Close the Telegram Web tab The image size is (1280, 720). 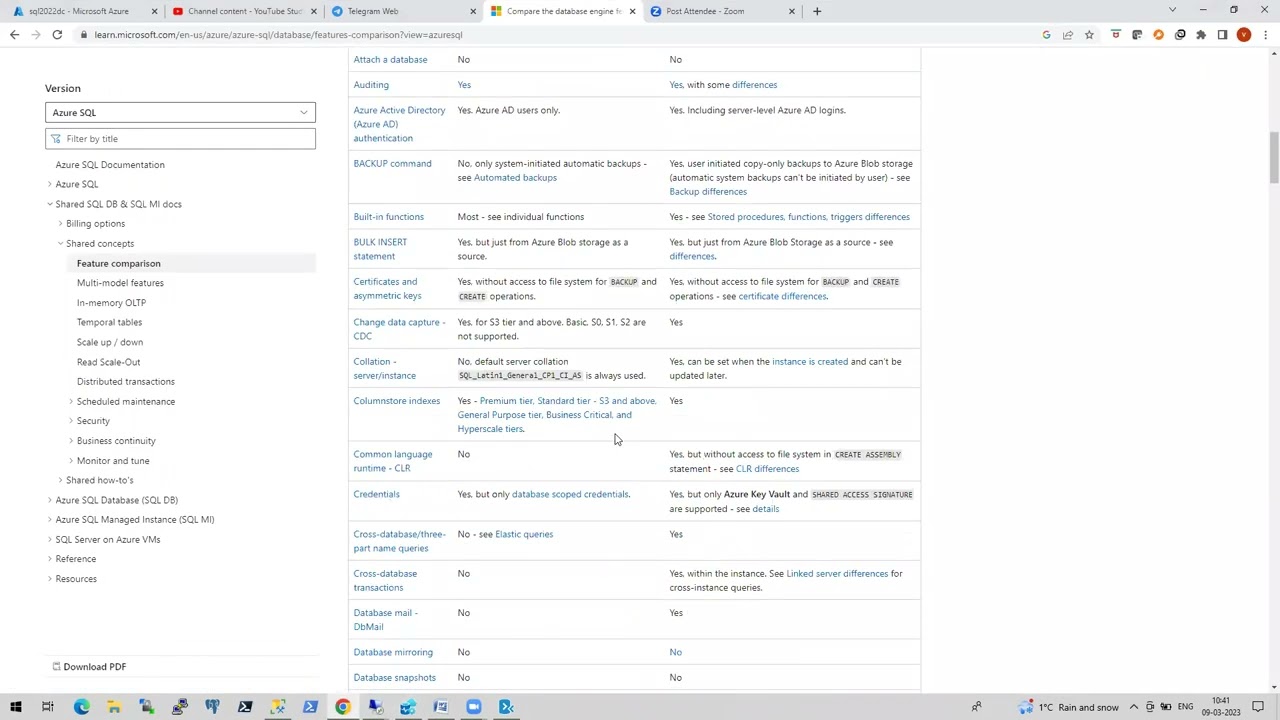tap(473, 11)
